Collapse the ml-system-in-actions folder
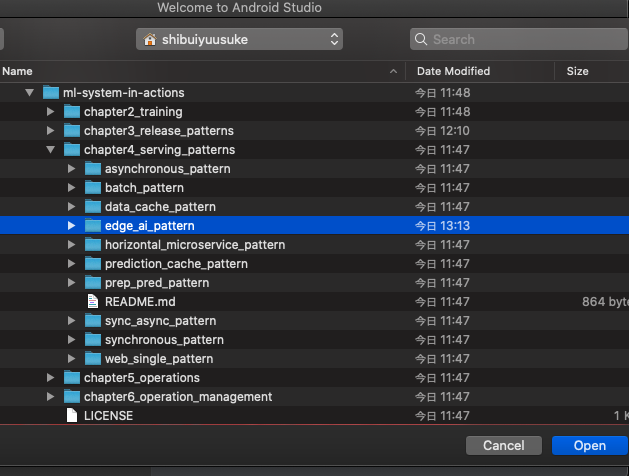 pos(29,93)
